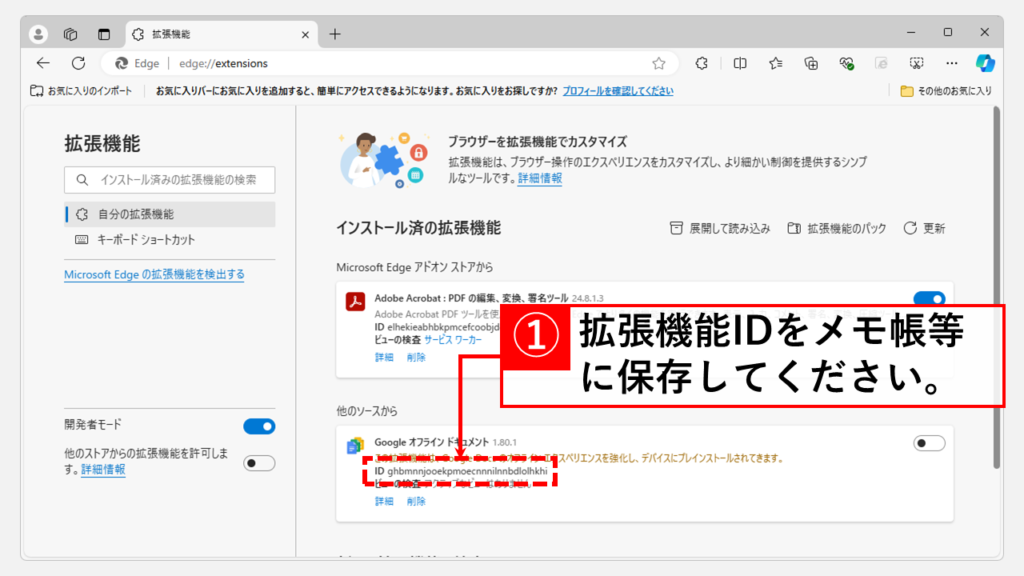Click Find Microsoft Edge extensions link

[x=154, y=274]
